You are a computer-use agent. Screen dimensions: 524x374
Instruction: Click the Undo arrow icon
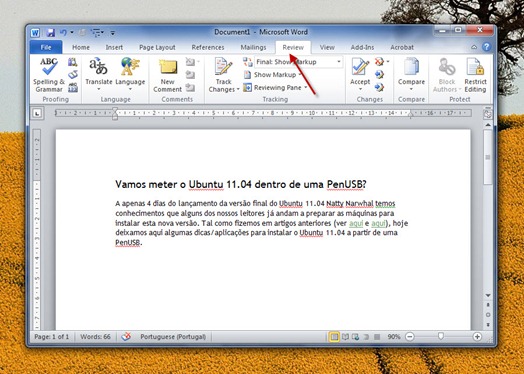pyautogui.click(x=63, y=32)
